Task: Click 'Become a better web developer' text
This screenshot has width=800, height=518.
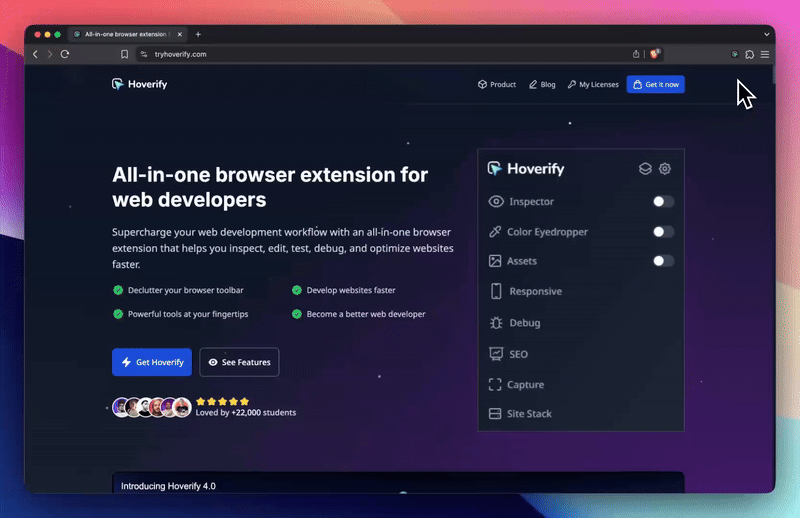Action: [x=366, y=314]
